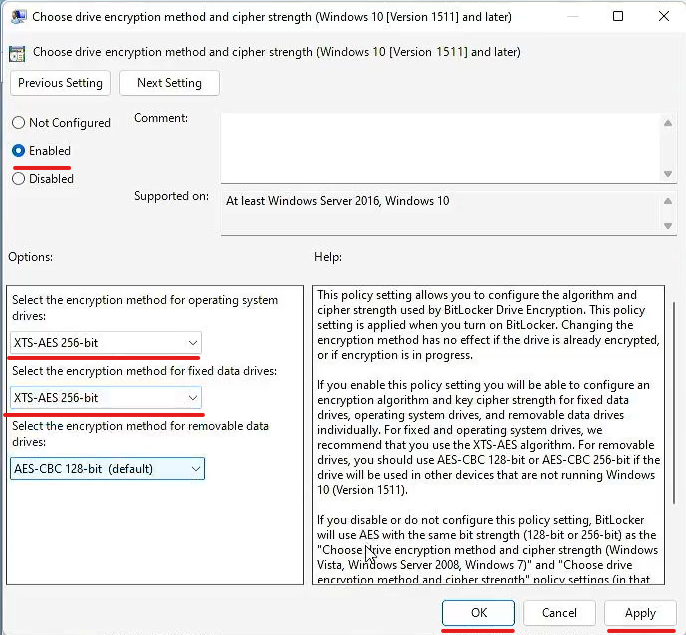Click inside the Comment text box

click(441, 148)
